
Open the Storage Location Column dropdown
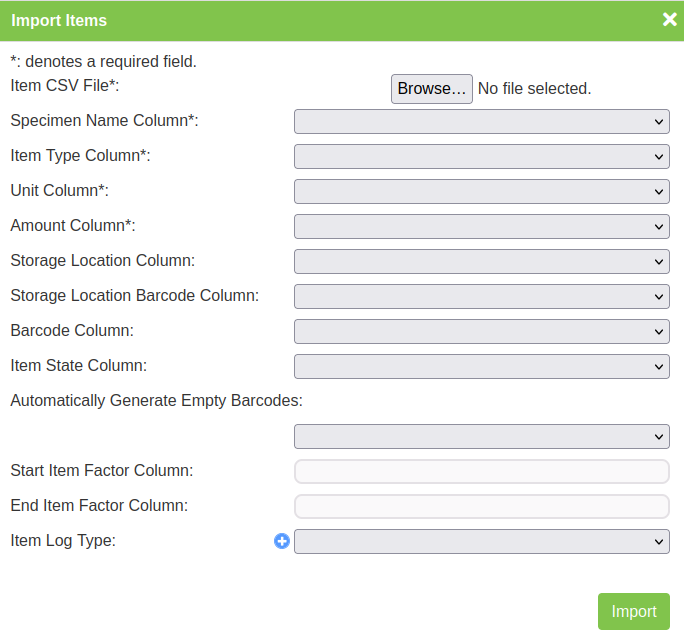481,261
